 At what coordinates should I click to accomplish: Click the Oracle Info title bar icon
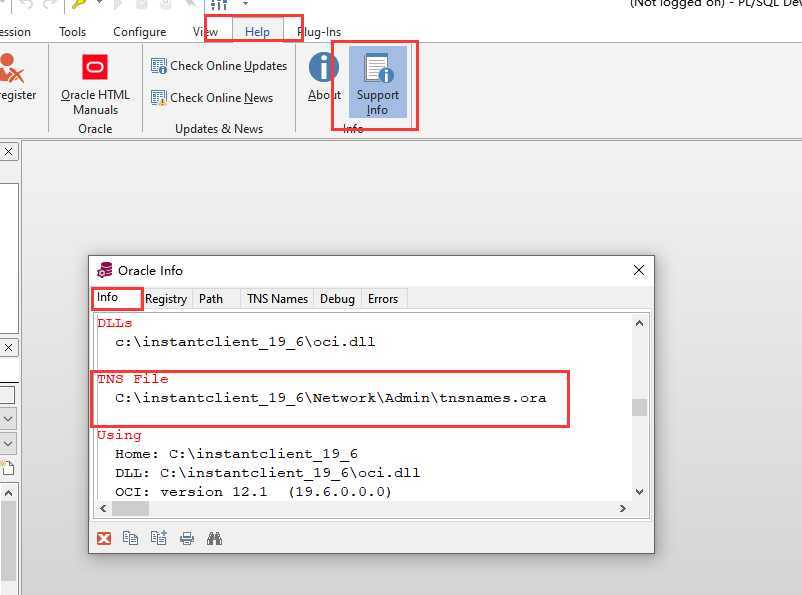[104, 270]
